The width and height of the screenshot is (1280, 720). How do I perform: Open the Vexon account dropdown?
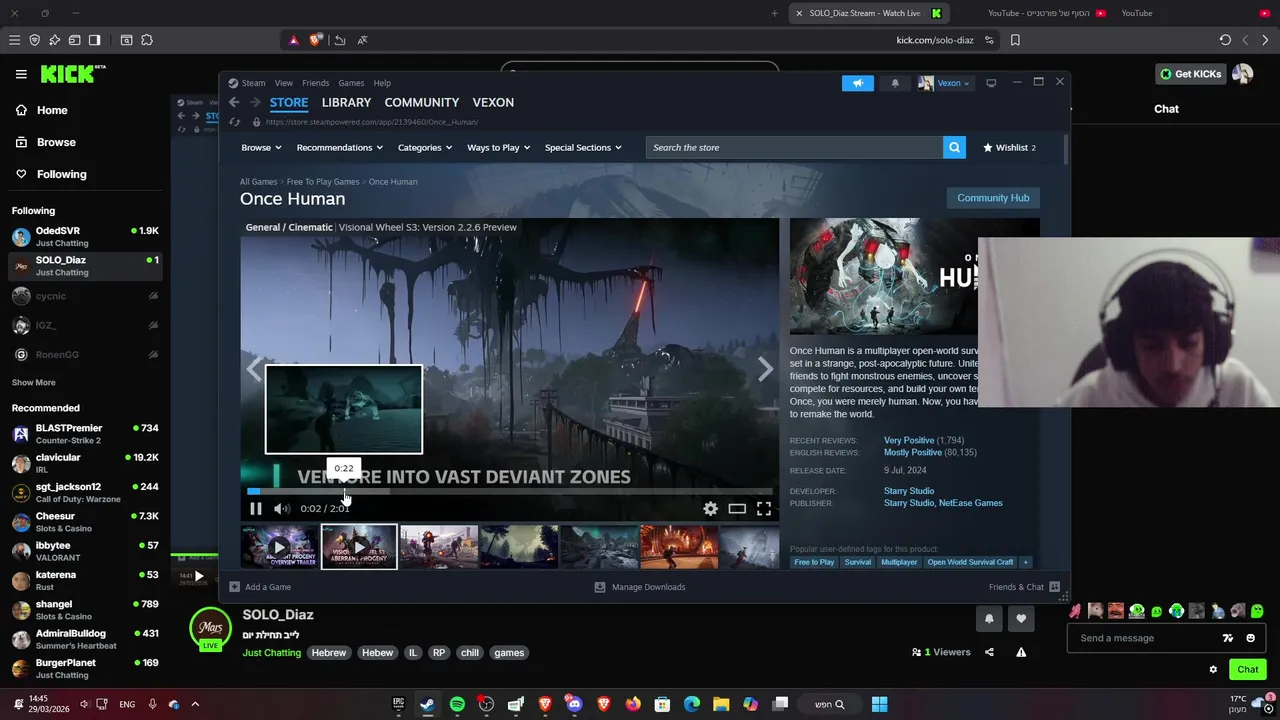pyautogui.click(x=944, y=83)
